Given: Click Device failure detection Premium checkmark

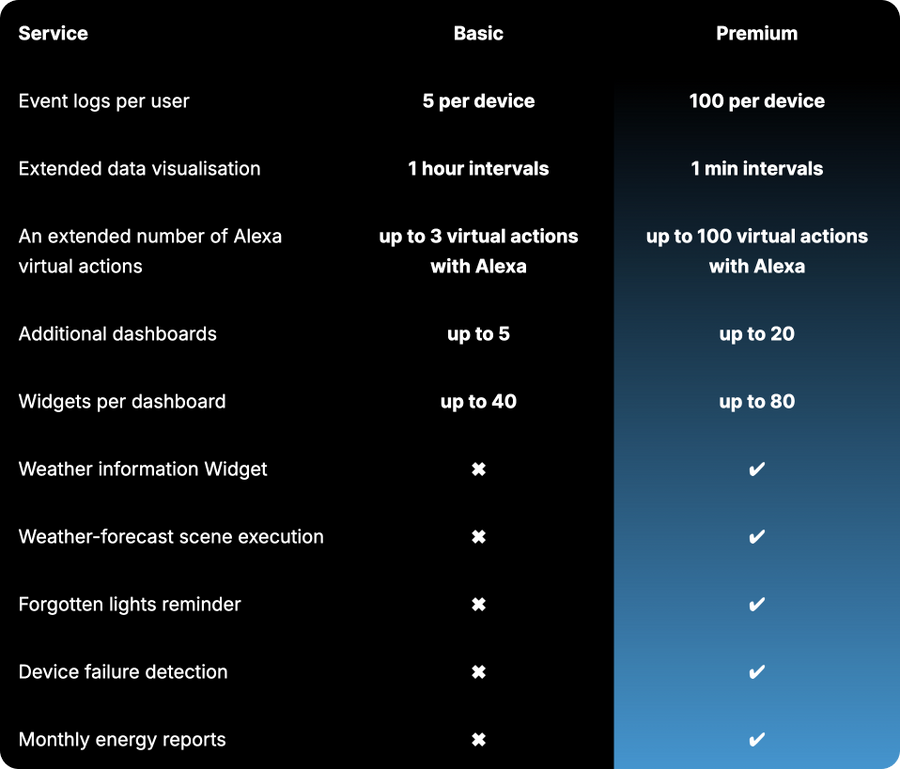Looking at the screenshot, I should [x=757, y=672].
